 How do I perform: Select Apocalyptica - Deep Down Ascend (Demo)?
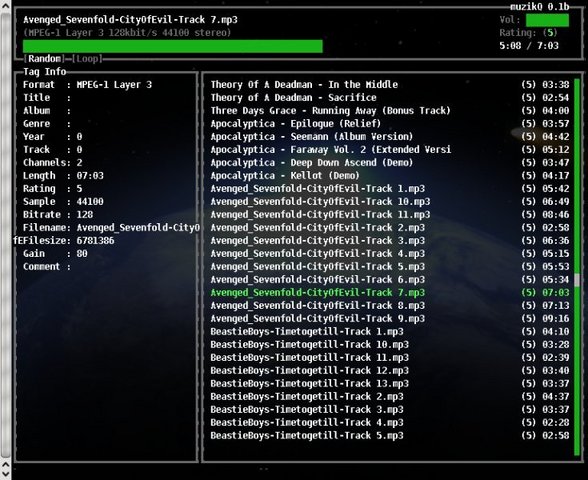(390, 163)
